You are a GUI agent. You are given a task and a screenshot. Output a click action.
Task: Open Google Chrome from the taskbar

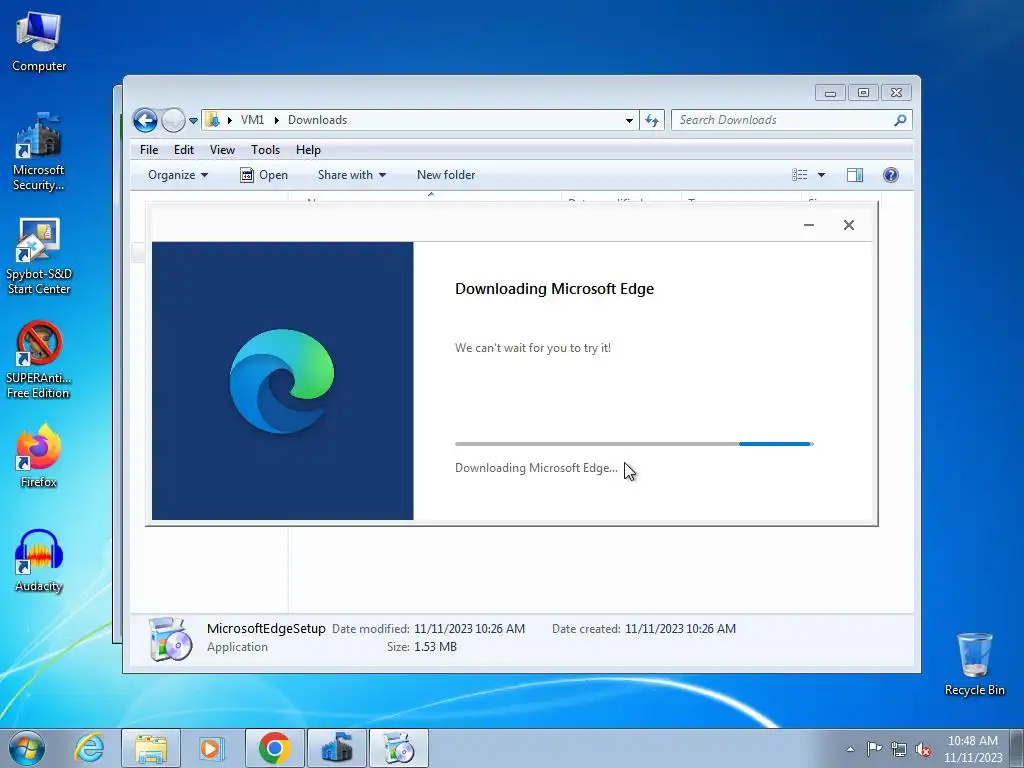pos(274,748)
